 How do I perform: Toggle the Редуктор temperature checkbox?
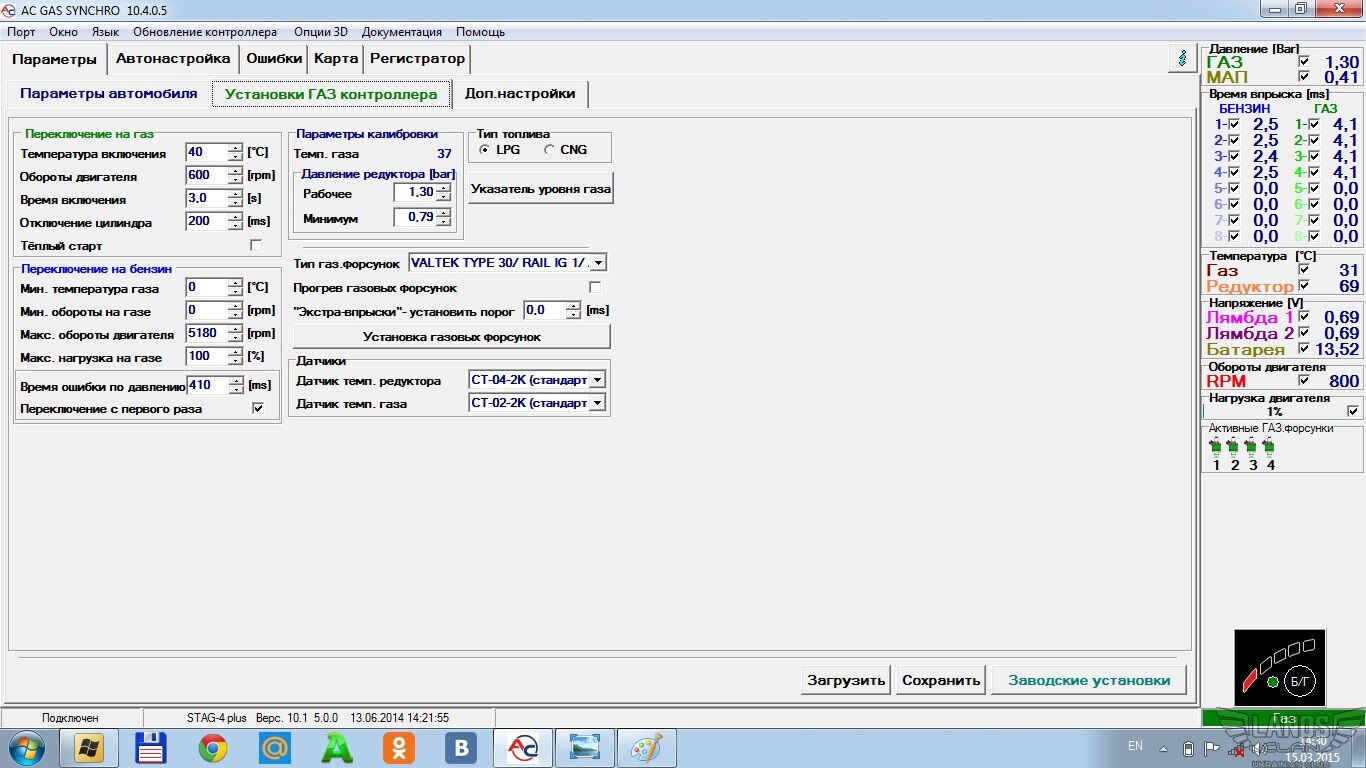[x=1304, y=286]
